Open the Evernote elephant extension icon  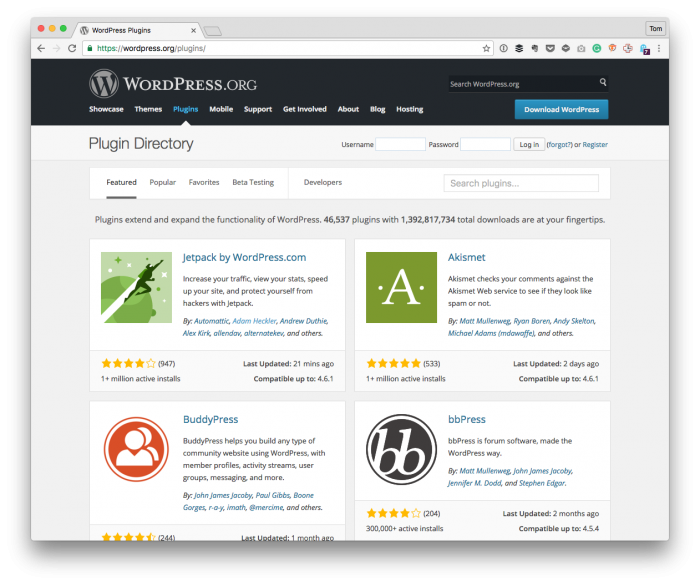(534, 48)
